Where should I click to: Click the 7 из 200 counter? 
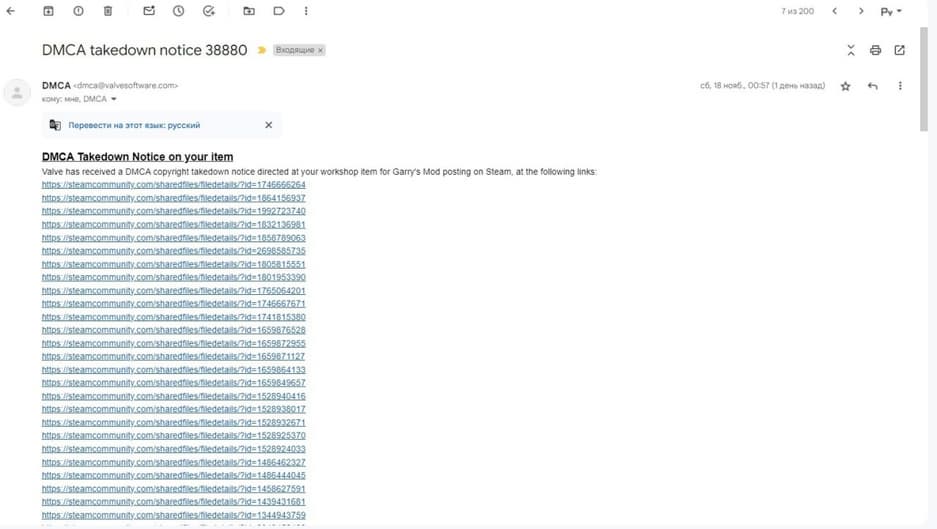[798, 11]
